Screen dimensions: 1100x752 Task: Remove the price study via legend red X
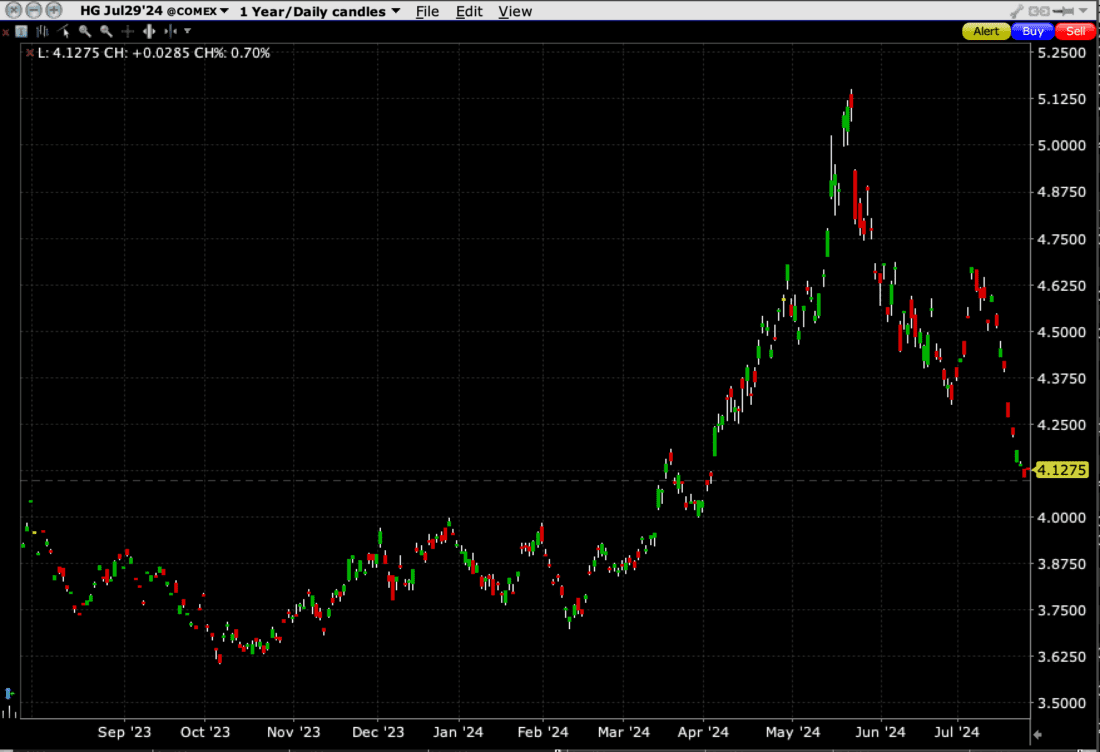click(x=29, y=52)
